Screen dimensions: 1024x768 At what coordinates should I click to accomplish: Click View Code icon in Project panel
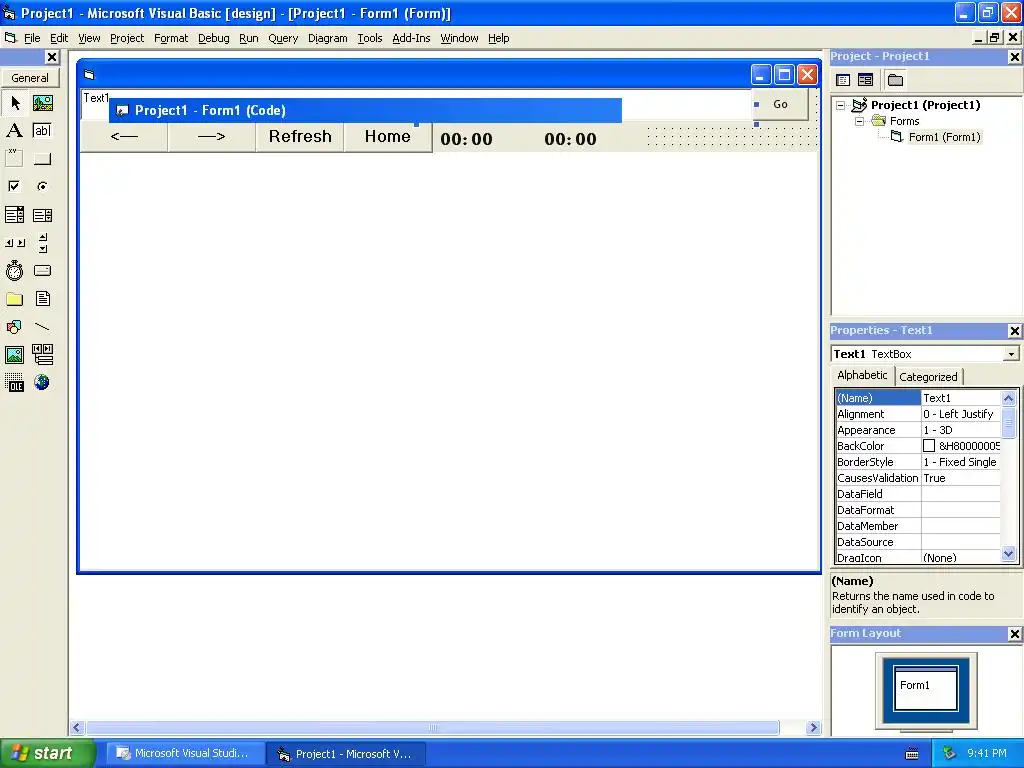point(843,80)
